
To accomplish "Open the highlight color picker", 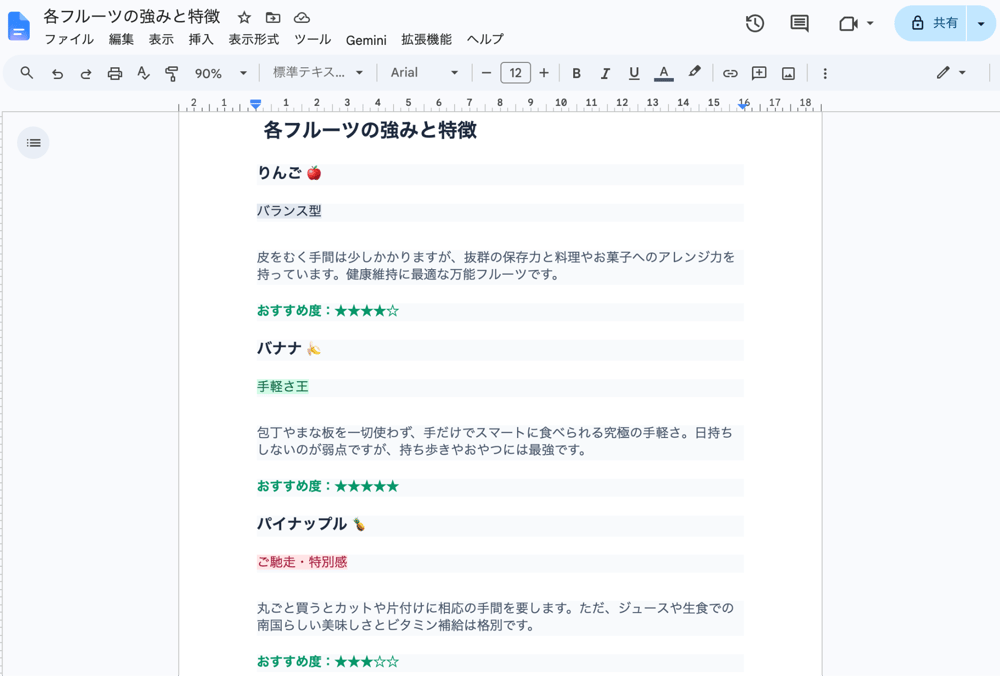I will [x=695, y=72].
